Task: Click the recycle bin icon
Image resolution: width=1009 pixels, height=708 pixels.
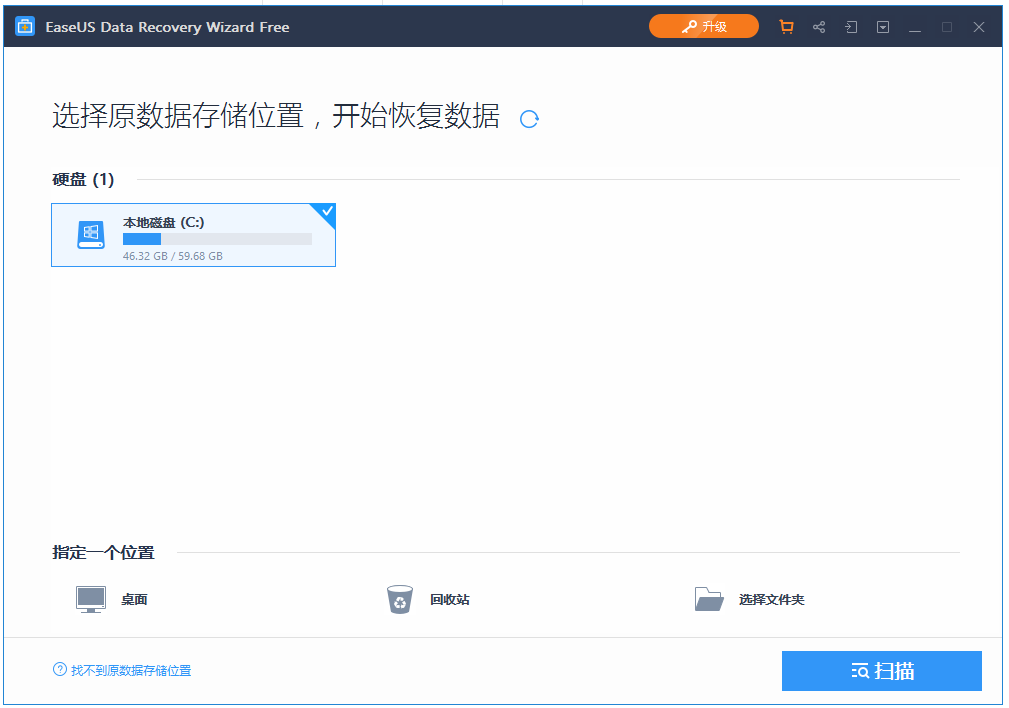Action: 400,599
